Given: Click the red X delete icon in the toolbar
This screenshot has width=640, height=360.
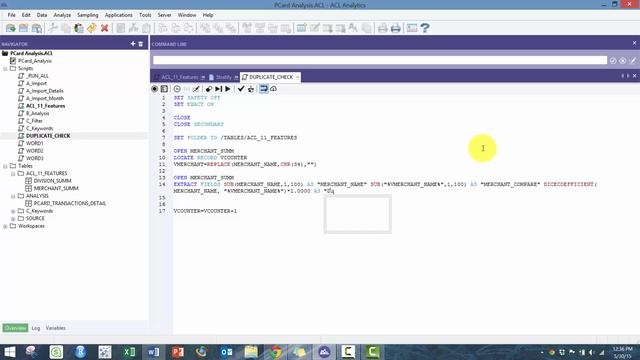Looking at the screenshot, I should [x=104, y=28].
